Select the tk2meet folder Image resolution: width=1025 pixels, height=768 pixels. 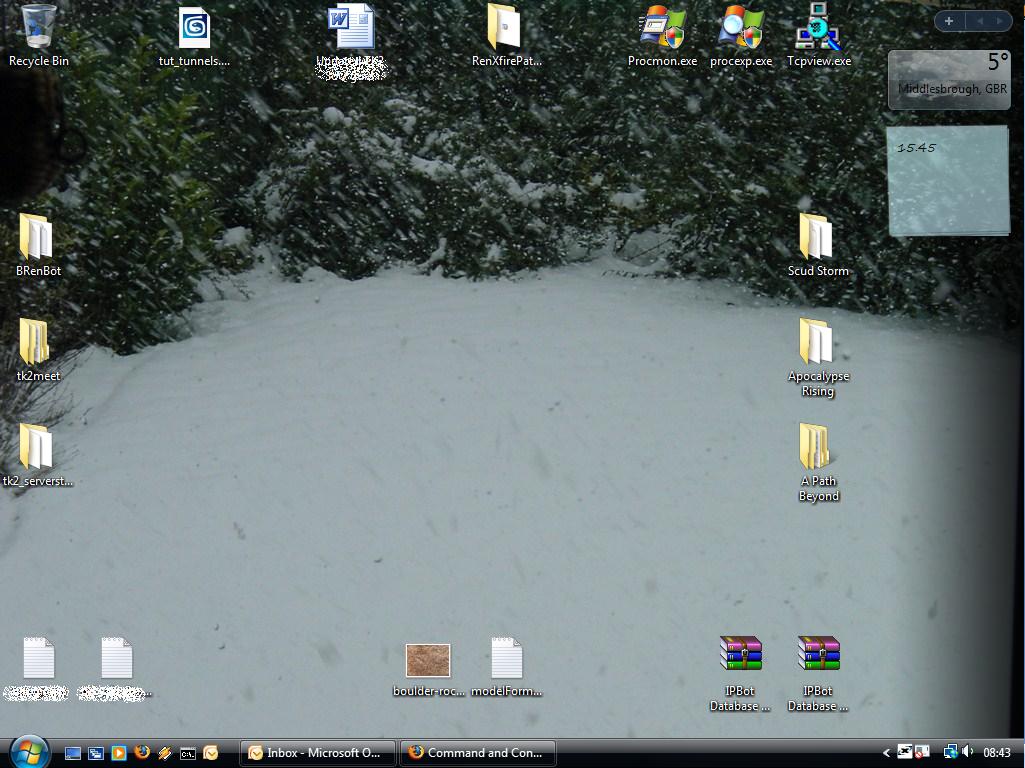pos(37,343)
